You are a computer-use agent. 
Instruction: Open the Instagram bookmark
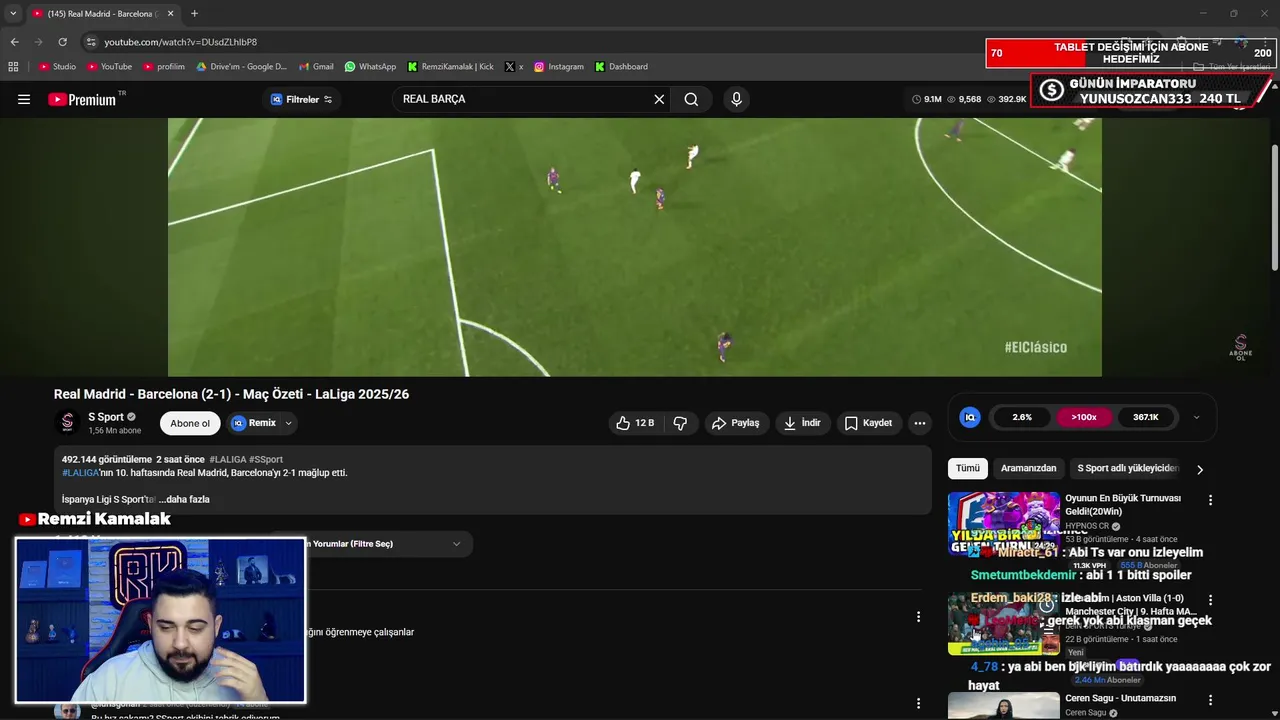click(558, 67)
